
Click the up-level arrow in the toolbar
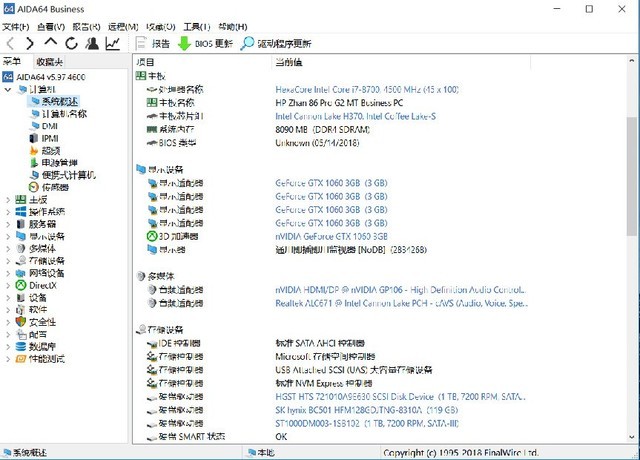[51, 42]
